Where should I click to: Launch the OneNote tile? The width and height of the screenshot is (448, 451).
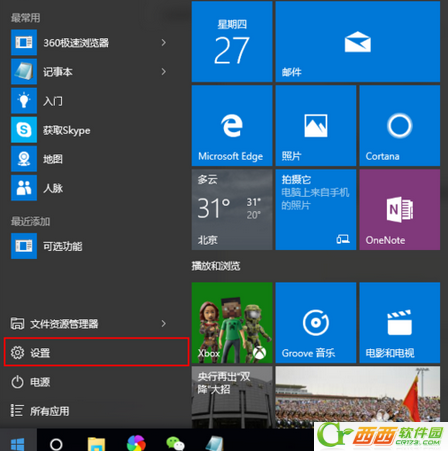400,210
